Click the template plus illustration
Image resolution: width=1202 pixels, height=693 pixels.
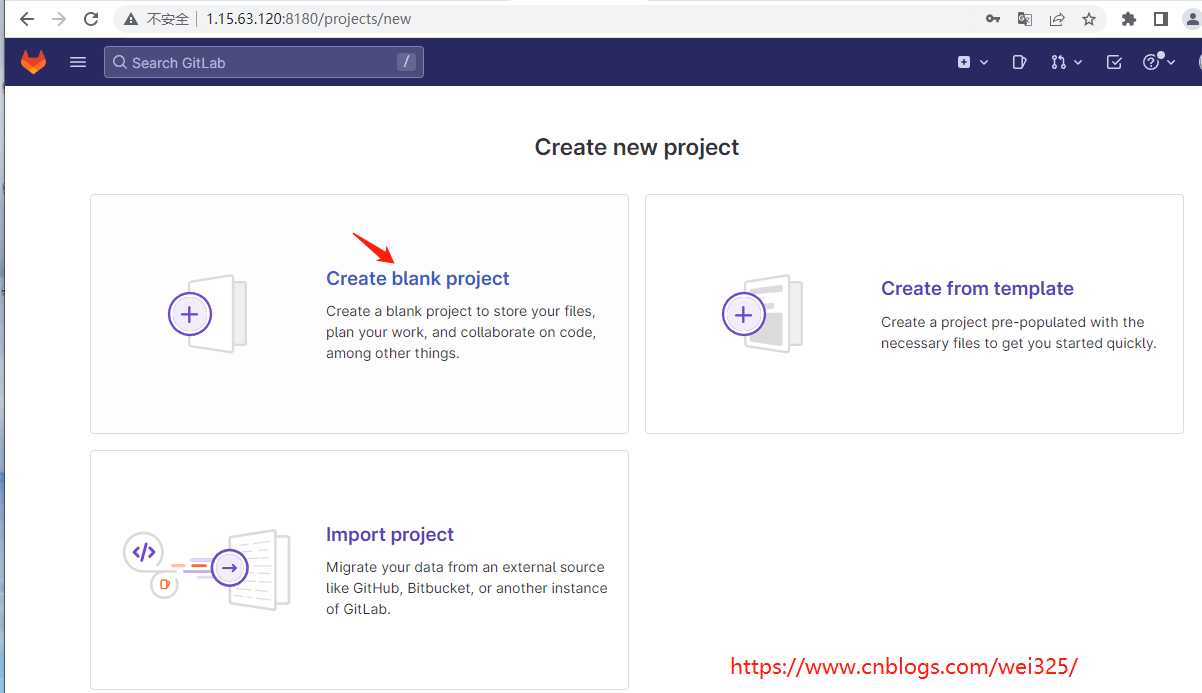(744, 315)
